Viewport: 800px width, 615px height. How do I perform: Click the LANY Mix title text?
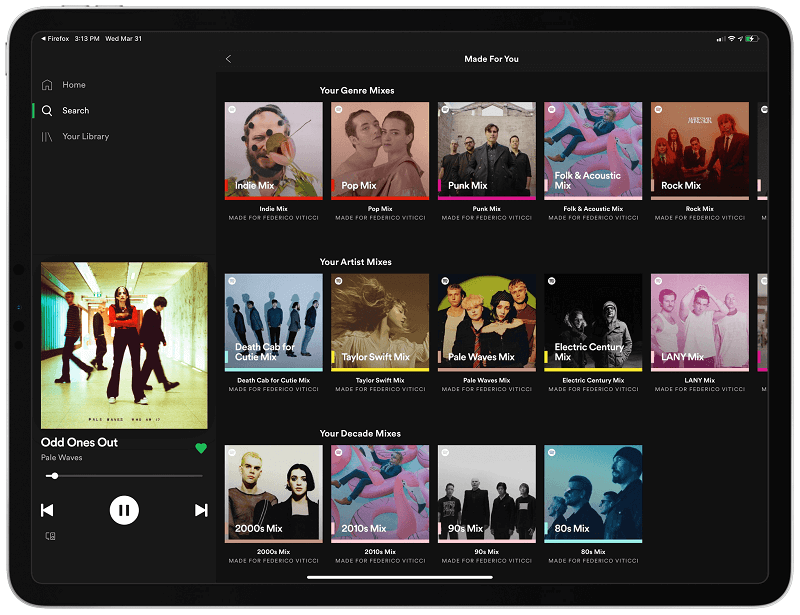click(x=700, y=380)
